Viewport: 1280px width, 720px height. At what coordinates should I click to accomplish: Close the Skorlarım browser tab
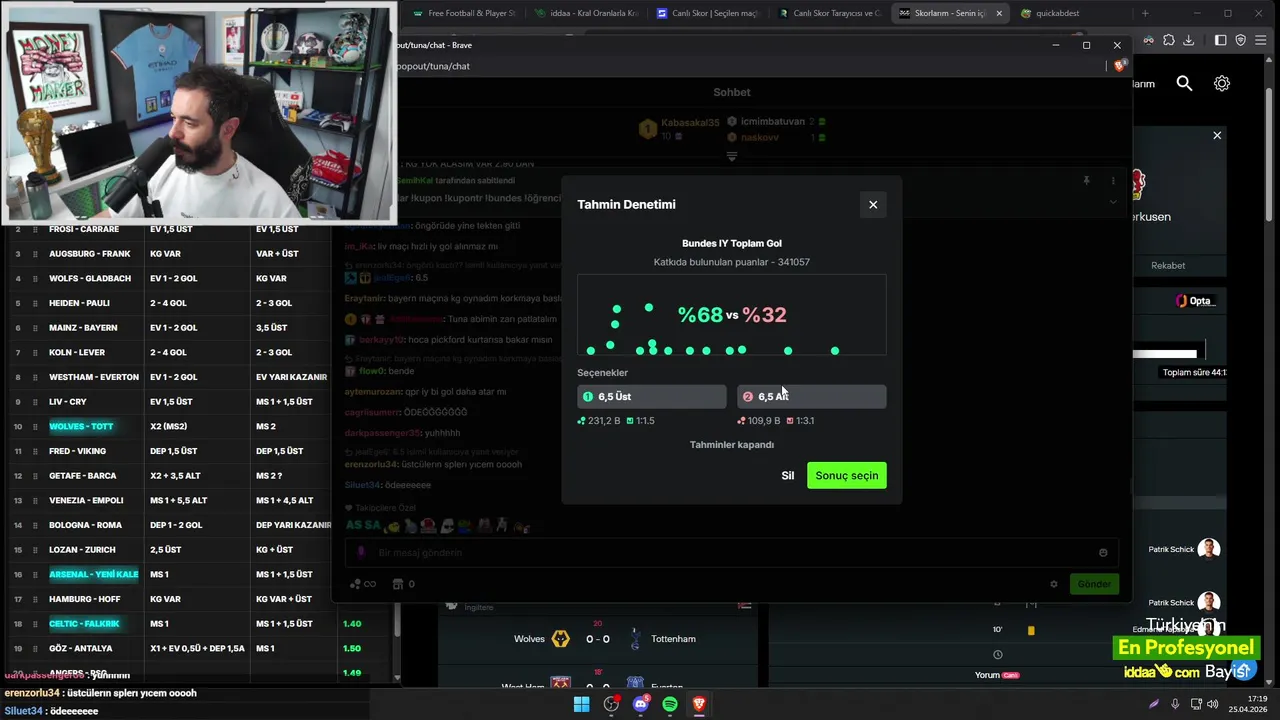[998, 14]
